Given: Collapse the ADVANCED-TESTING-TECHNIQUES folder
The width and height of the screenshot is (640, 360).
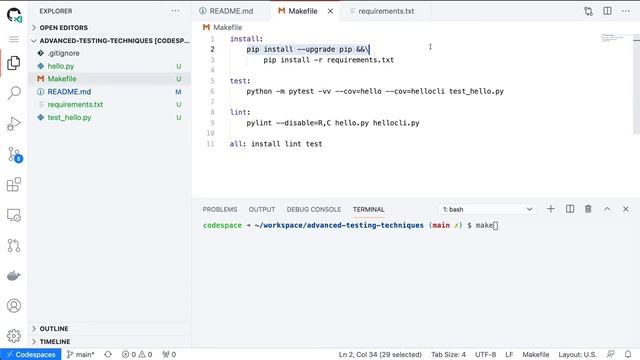Looking at the screenshot, I should click(110, 41).
